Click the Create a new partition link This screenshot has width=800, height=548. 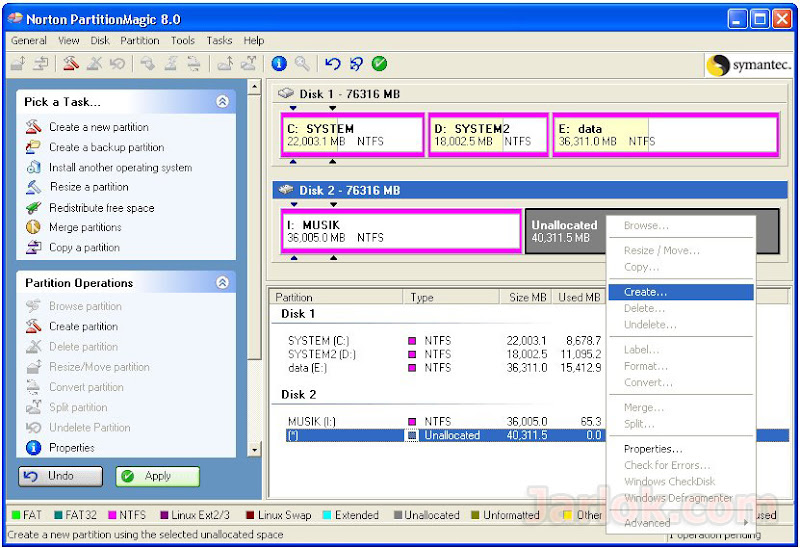click(99, 127)
